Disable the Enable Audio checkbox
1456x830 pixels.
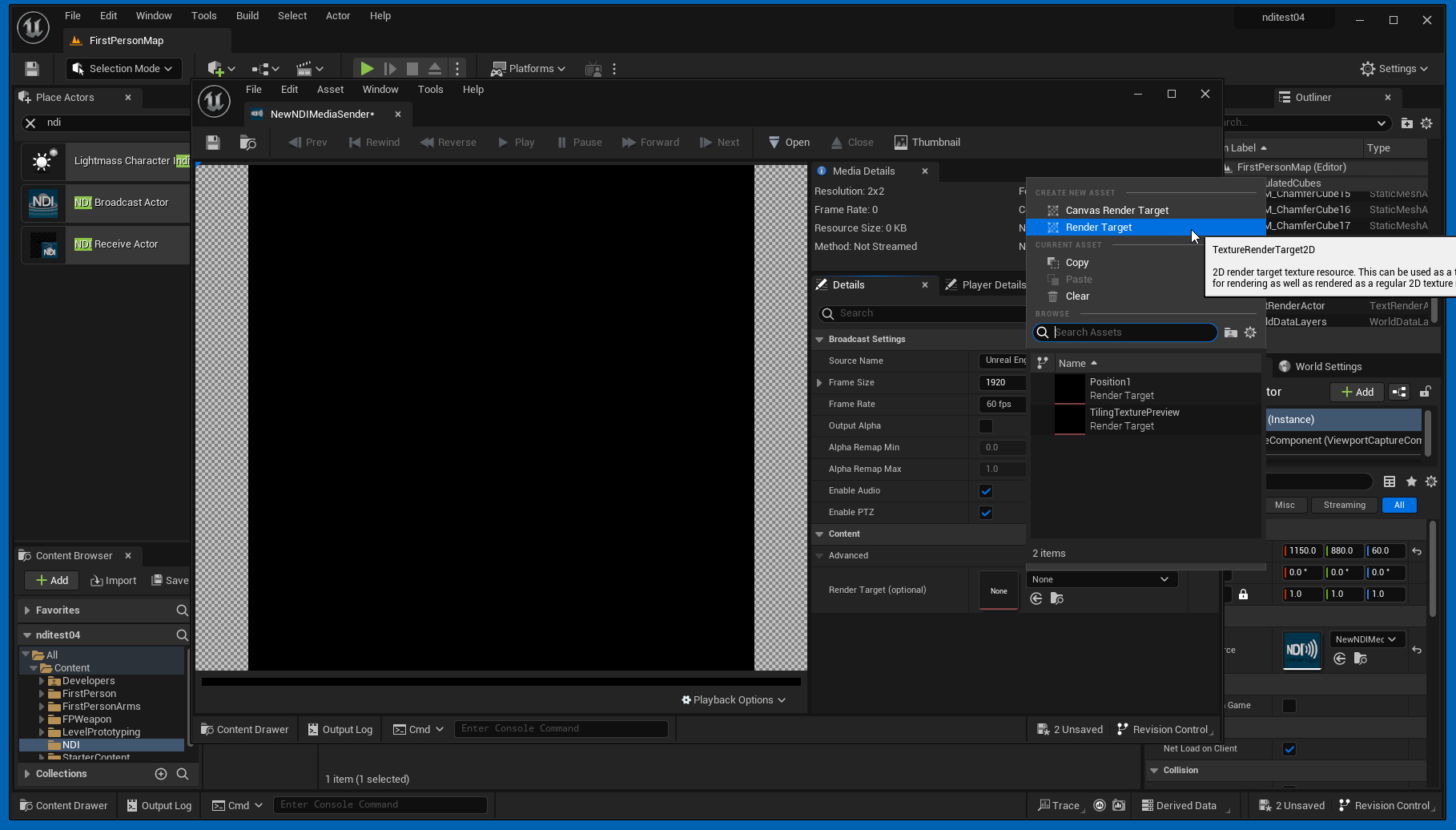coord(986,491)
